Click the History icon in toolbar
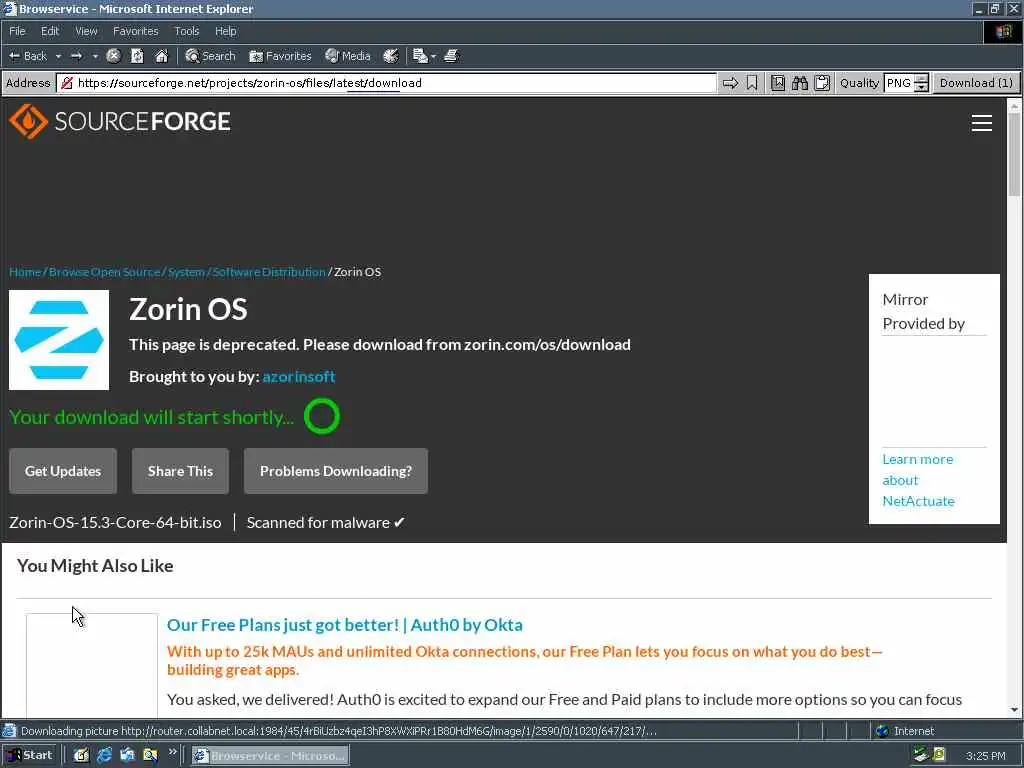This screenshot has width=1024, height=768. 391,56
